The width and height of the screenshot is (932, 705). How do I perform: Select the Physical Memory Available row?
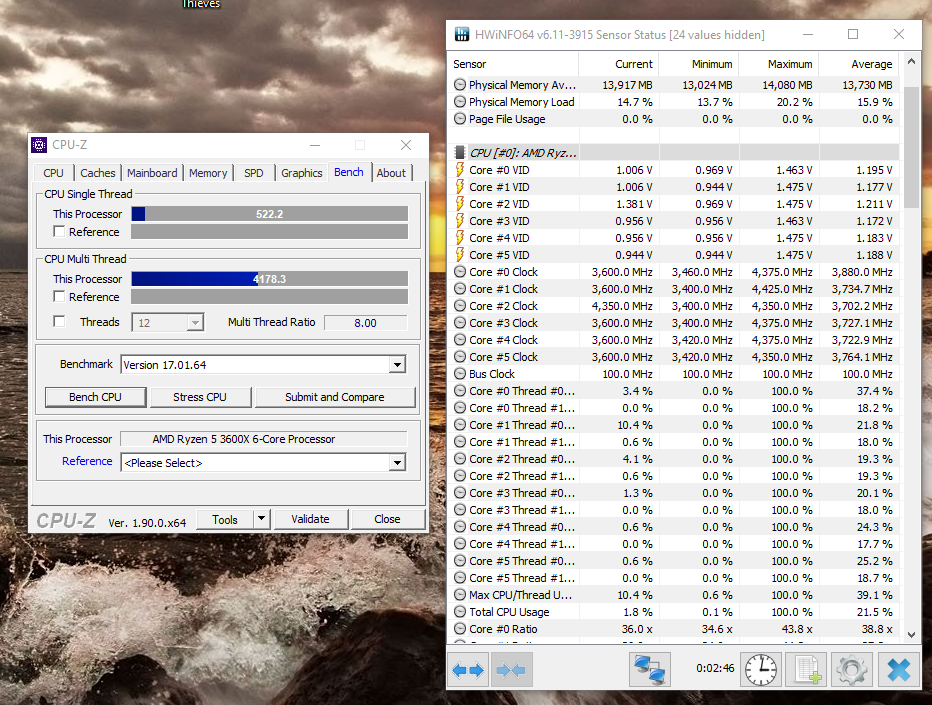point(673,85)
